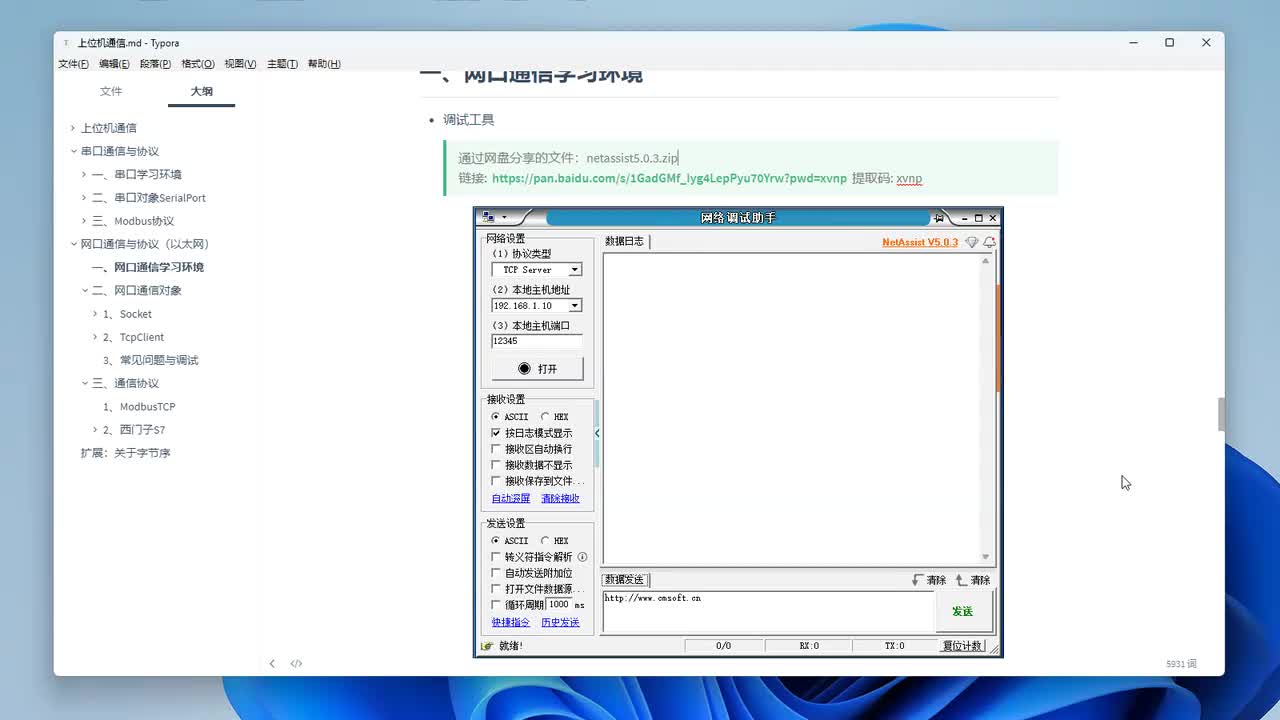Open the 192.168.1.10 host address dropdown
The image size is (1280, 720).
point(575,306)
